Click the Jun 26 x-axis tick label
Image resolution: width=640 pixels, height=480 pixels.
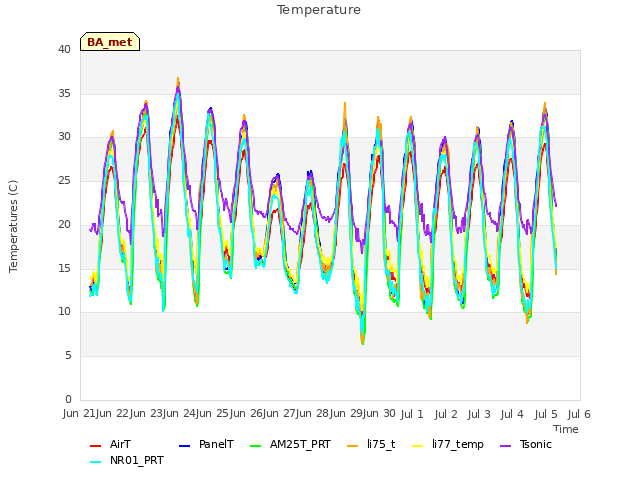pos(247,413)
